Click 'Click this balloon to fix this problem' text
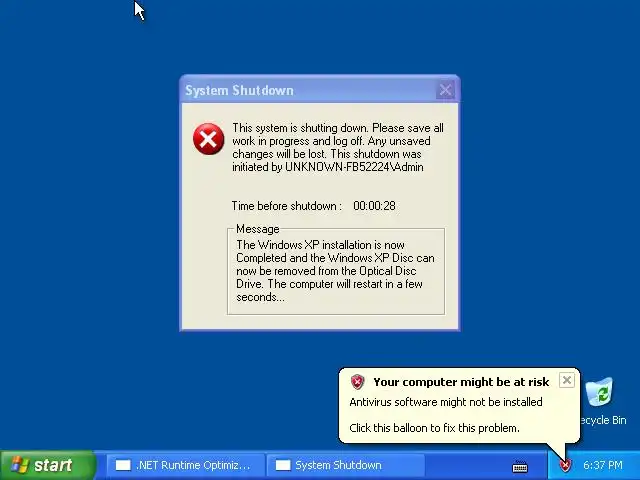The width and height of the screenshot is (640, 480). pos(434,428)
